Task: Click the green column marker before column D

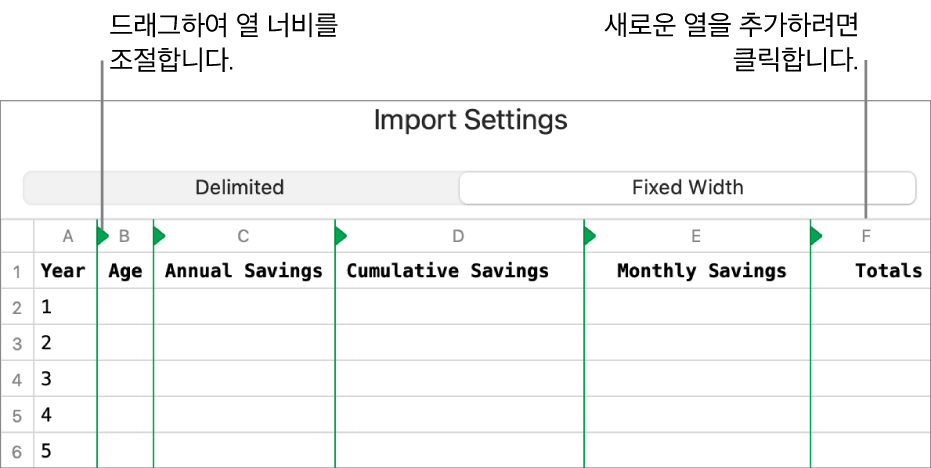Action: 340,237
